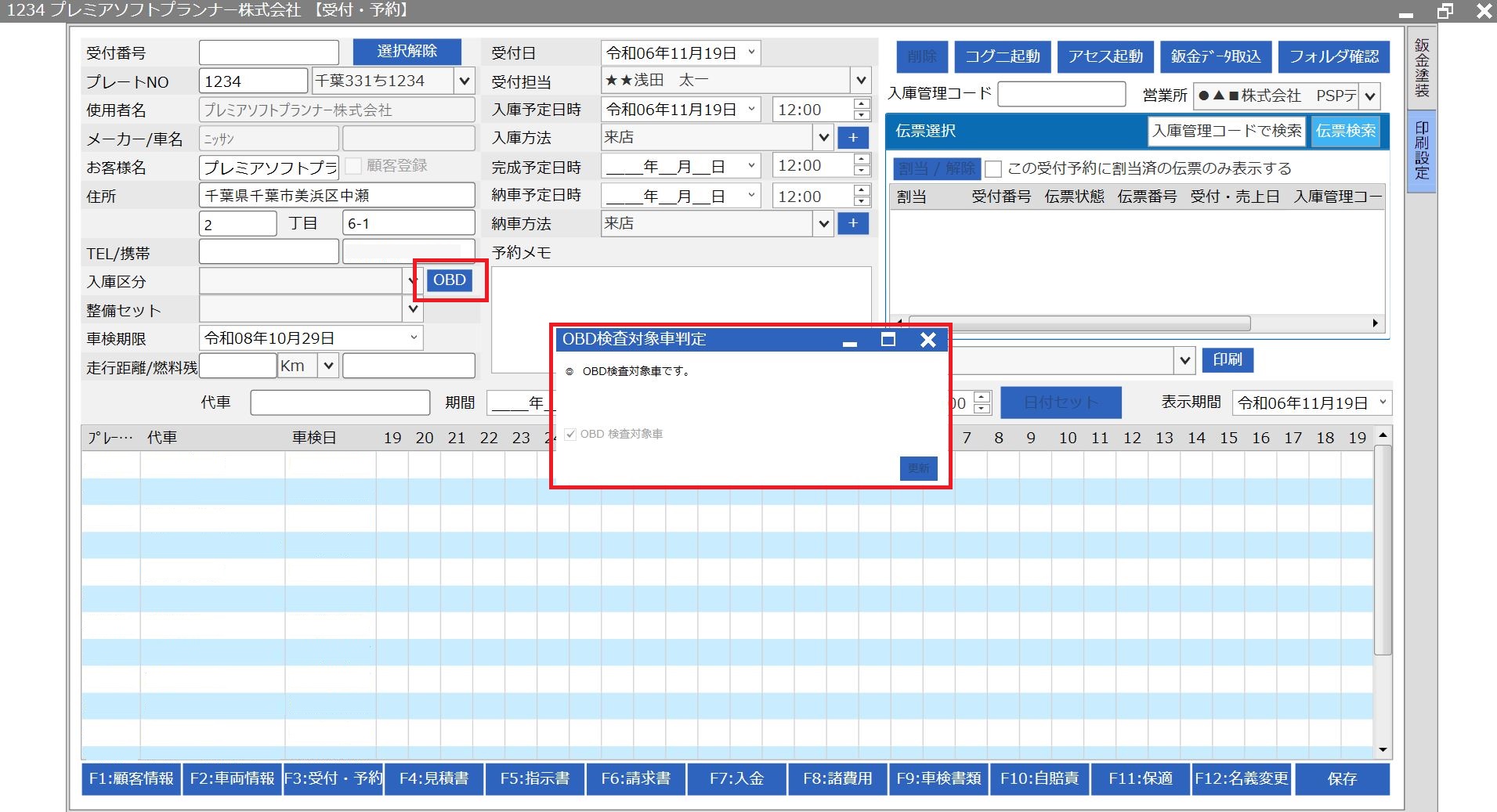Toggle the OBD 検査対象車 checkbox
The image size is (1497, 812).
pos(570,434)
